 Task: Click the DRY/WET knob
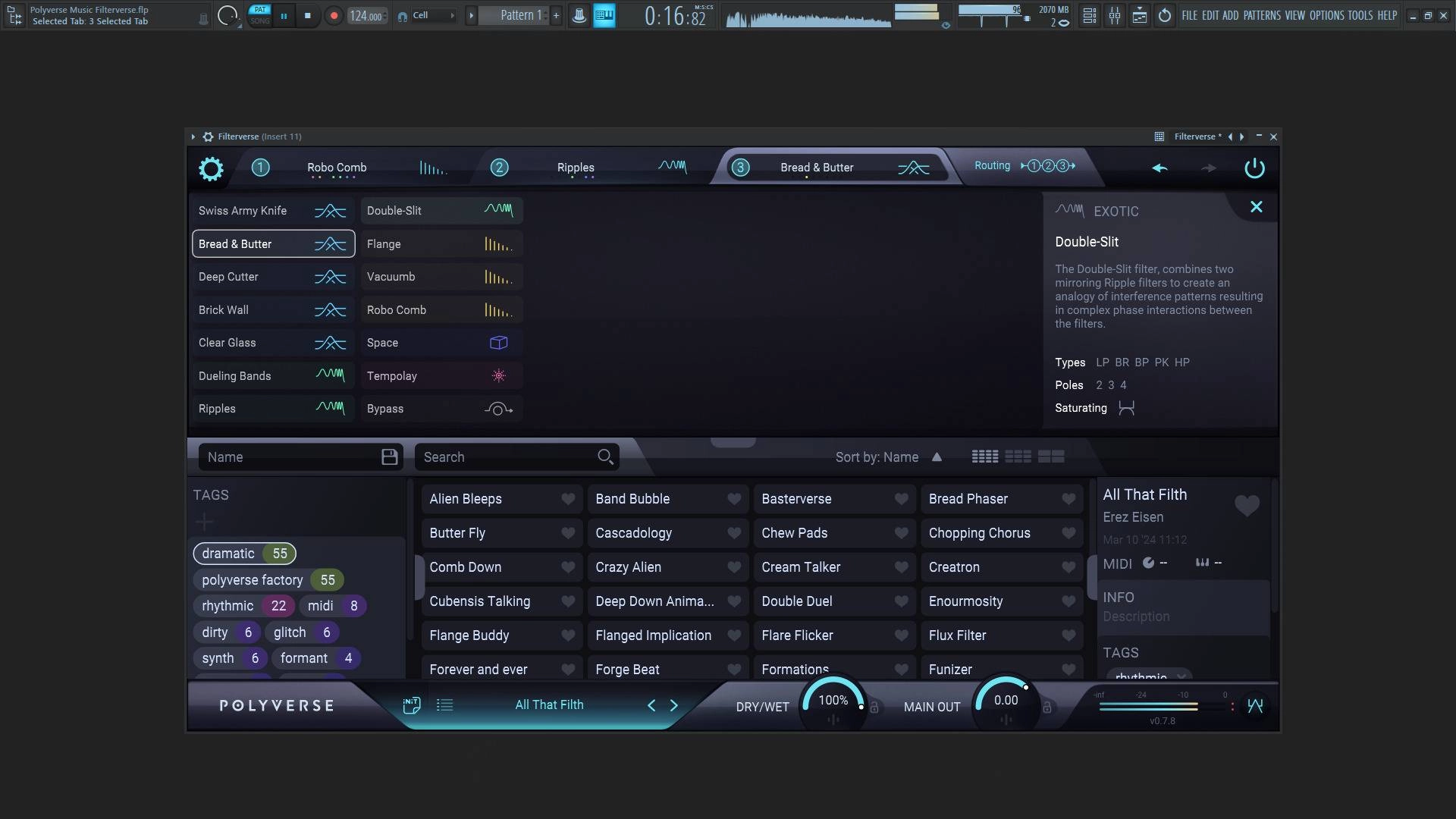click(x=833, y=702)
